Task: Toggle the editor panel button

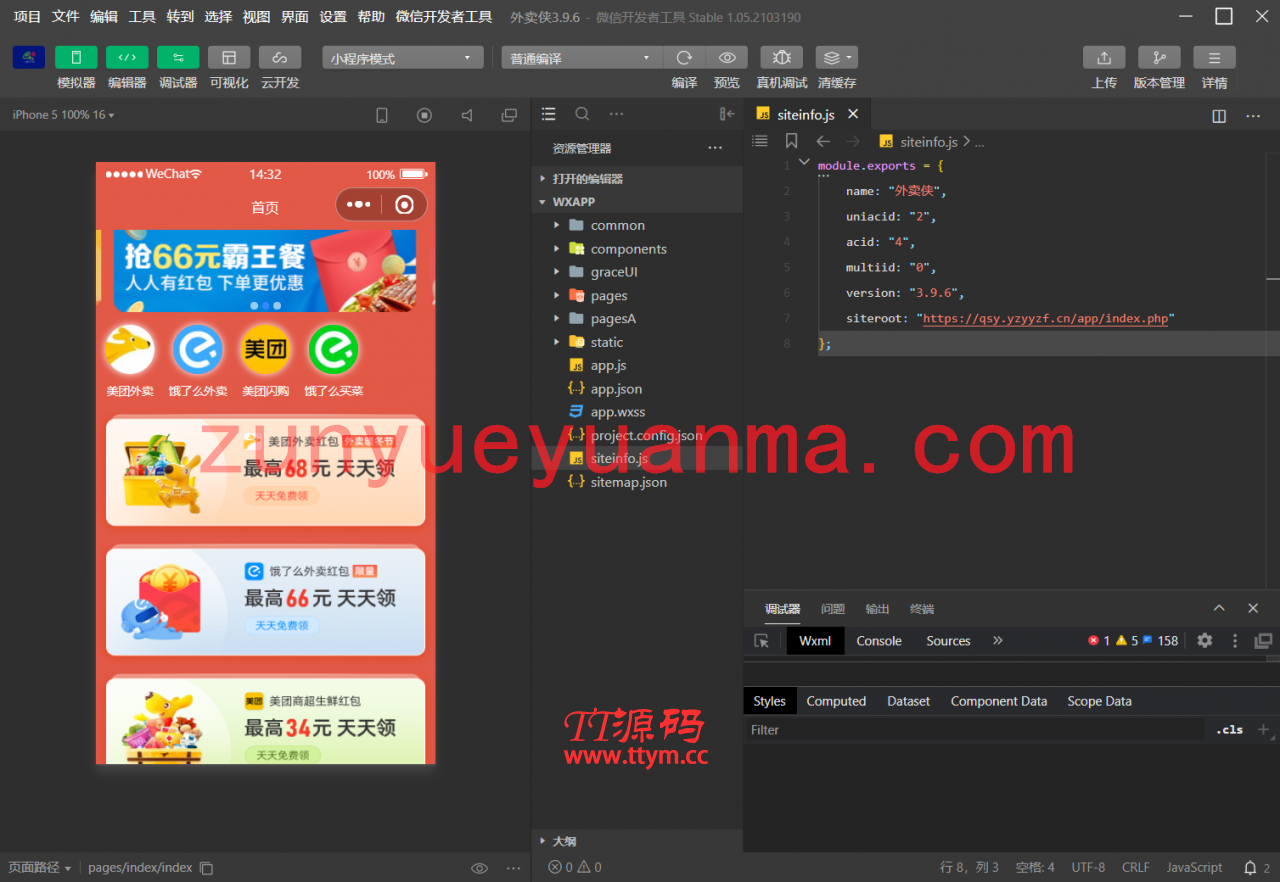Action: click(127, 58)
